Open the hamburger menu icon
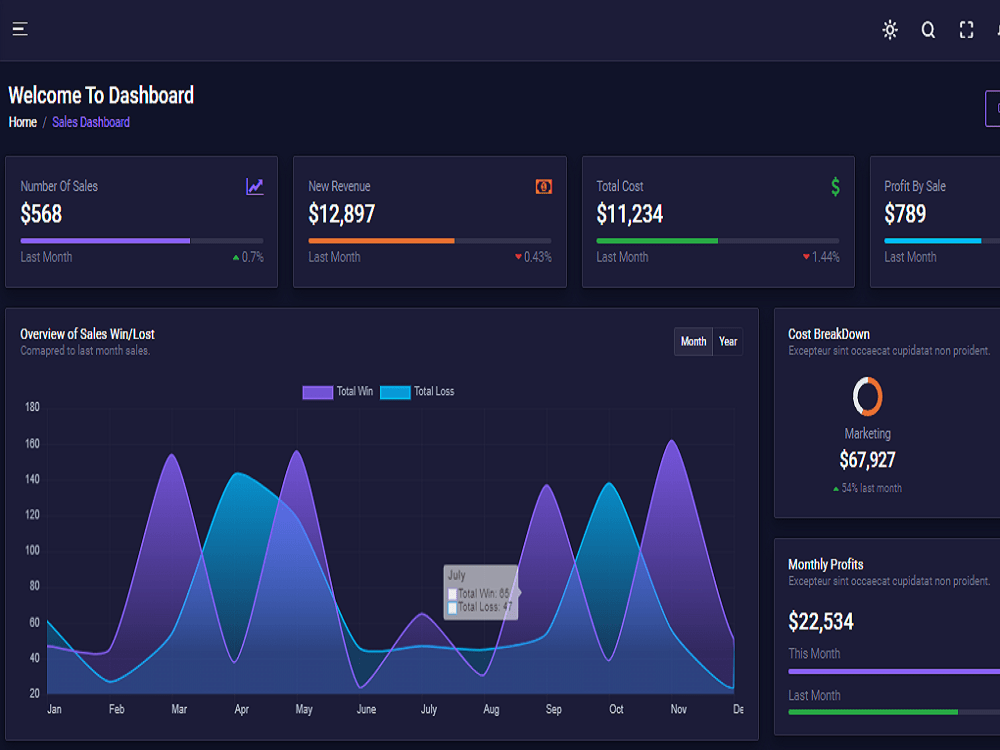This screenshot has width=1000, height=750. [x=20, y=29]
